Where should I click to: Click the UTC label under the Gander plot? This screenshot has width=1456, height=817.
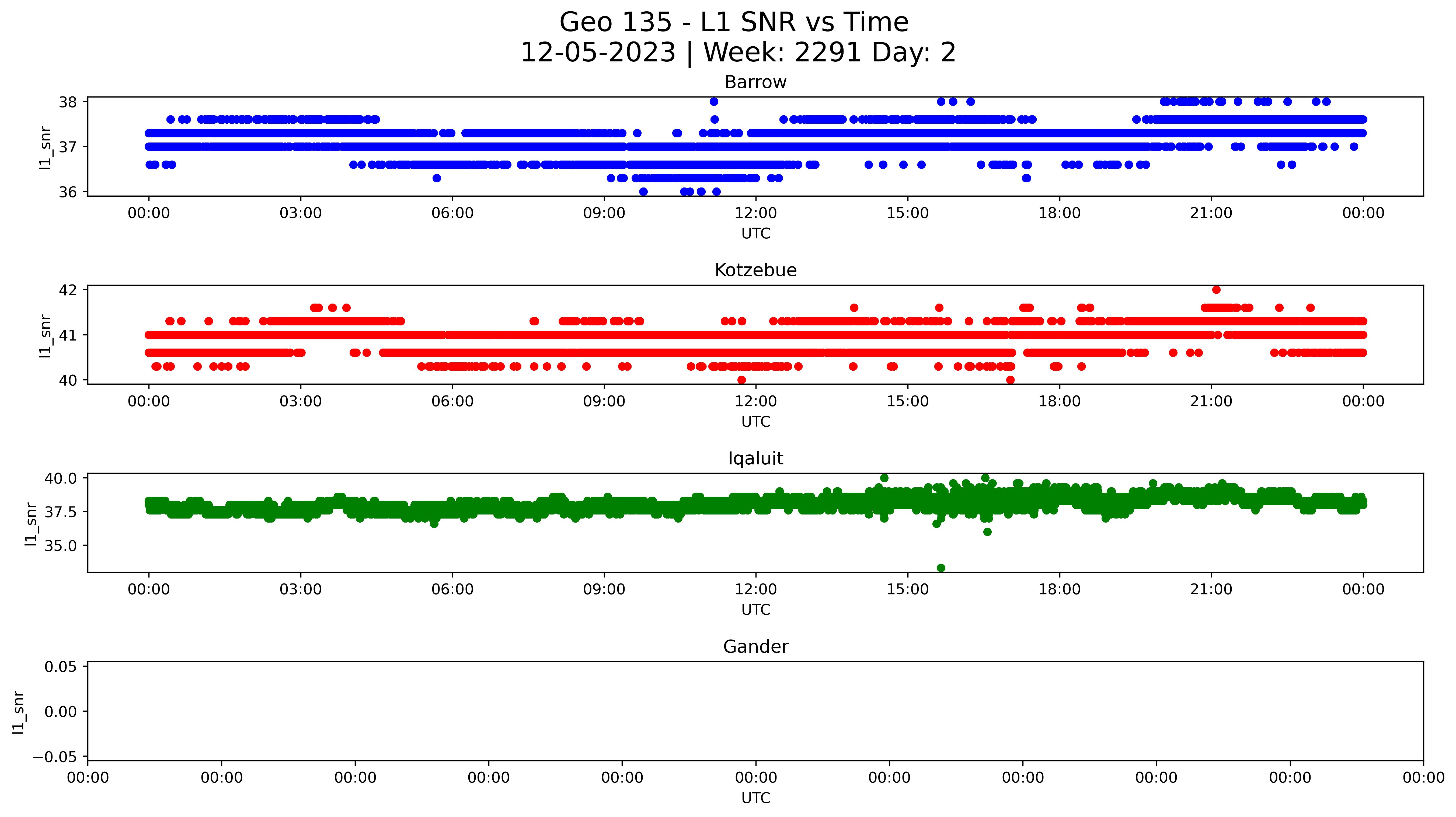[x=756, y=798]
